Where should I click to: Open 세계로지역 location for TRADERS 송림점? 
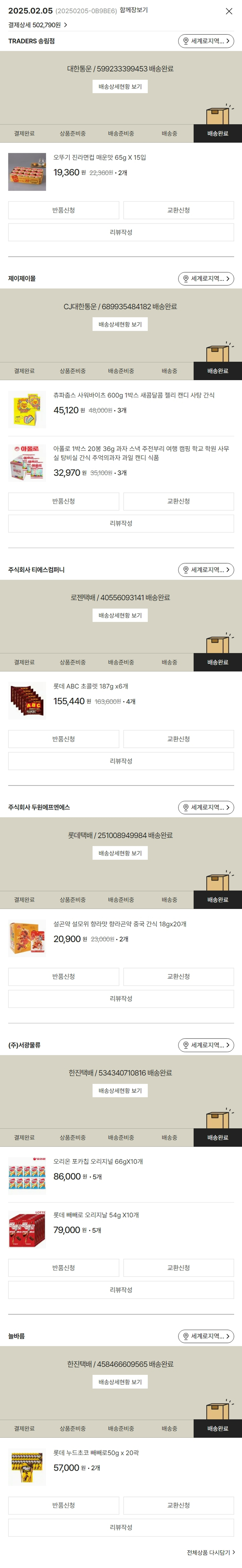coord(206,41)
